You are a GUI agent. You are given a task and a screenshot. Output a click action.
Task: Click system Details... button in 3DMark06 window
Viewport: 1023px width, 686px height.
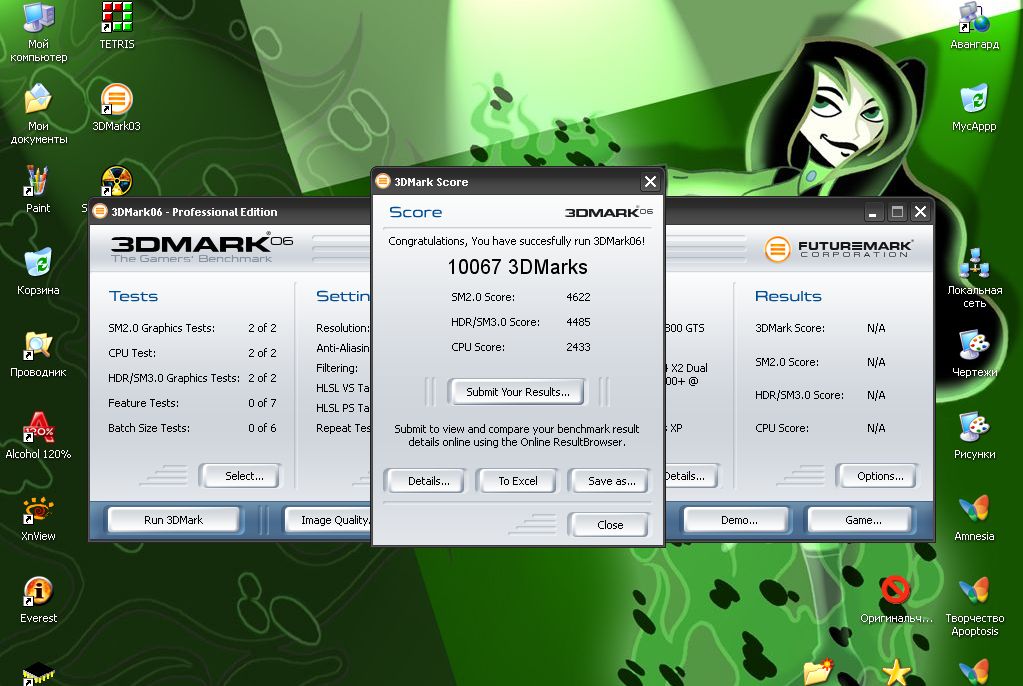pos(692,476)
